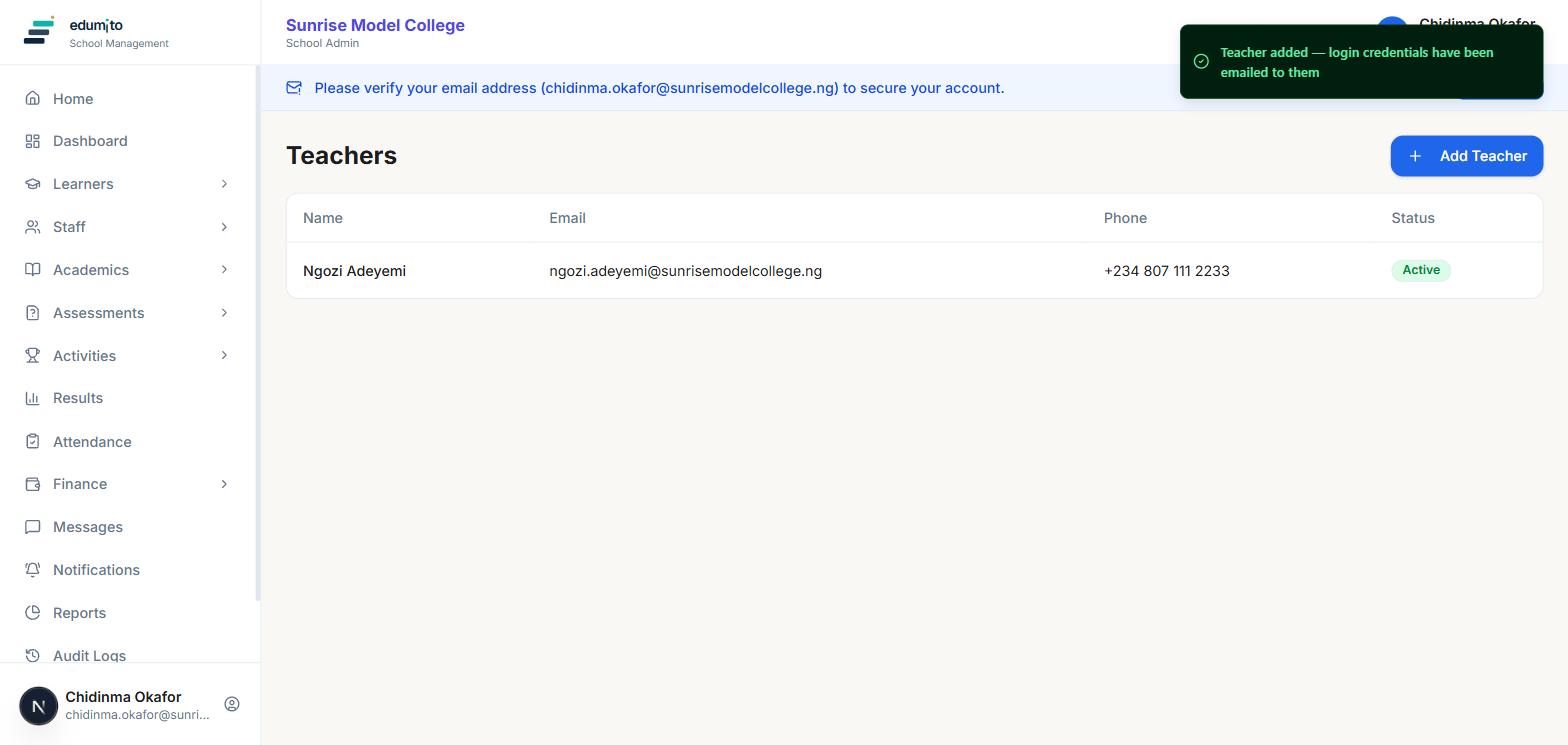Click Sunrise Model College title link
This screenshot has width=1568, height=745.
[375, 25]
